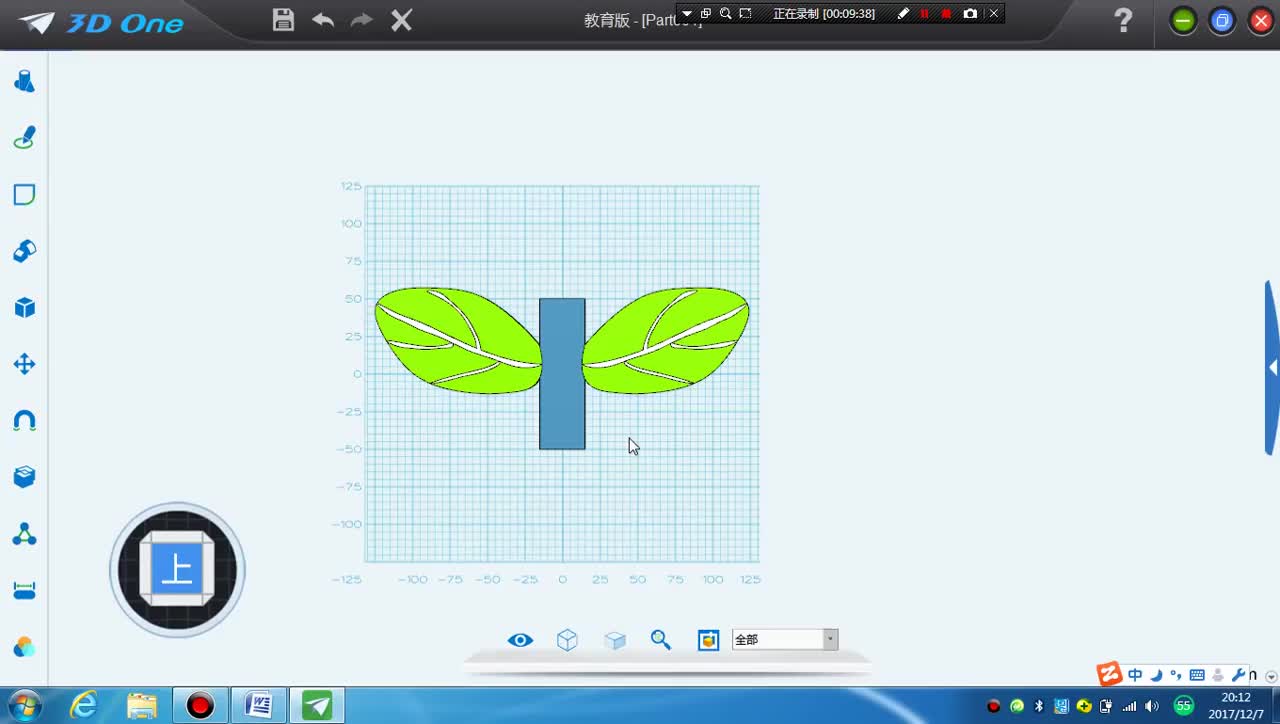Click the recorder magnifier zoom icon
Screen dimensions: 1280x724
(726, 14)
